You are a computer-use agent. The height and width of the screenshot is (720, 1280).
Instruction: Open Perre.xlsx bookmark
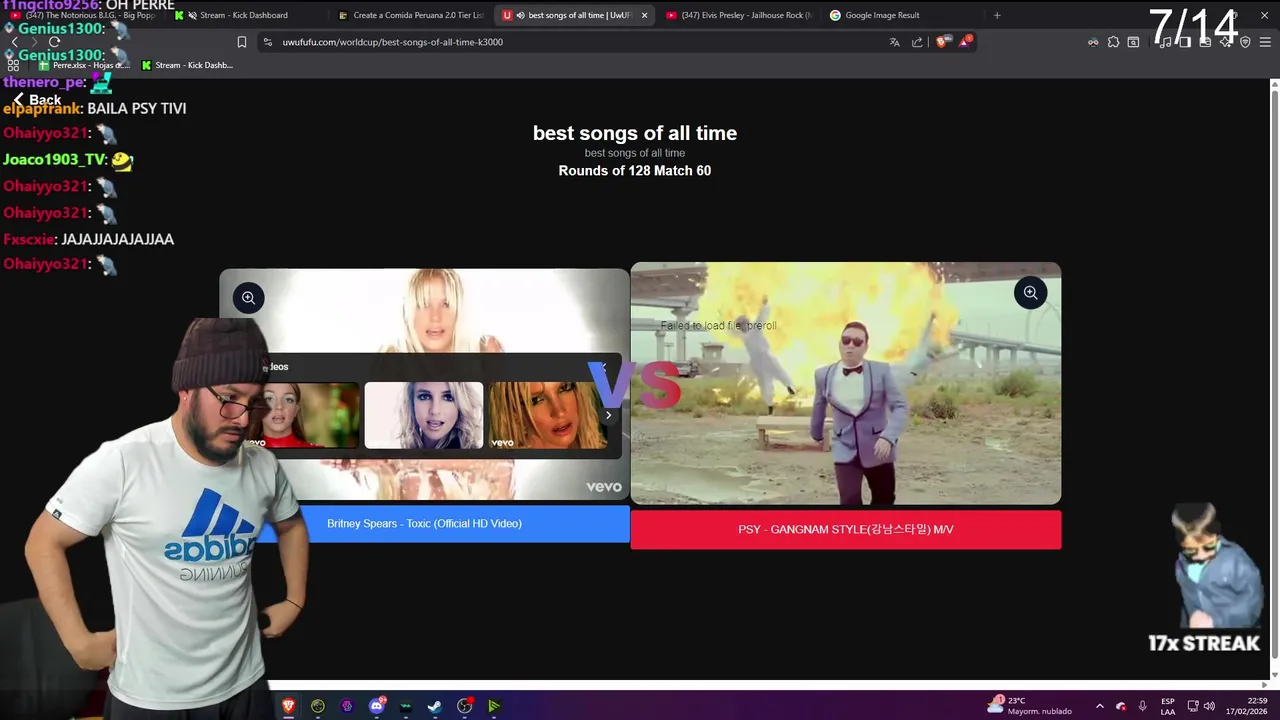click(x=84, y=65)
